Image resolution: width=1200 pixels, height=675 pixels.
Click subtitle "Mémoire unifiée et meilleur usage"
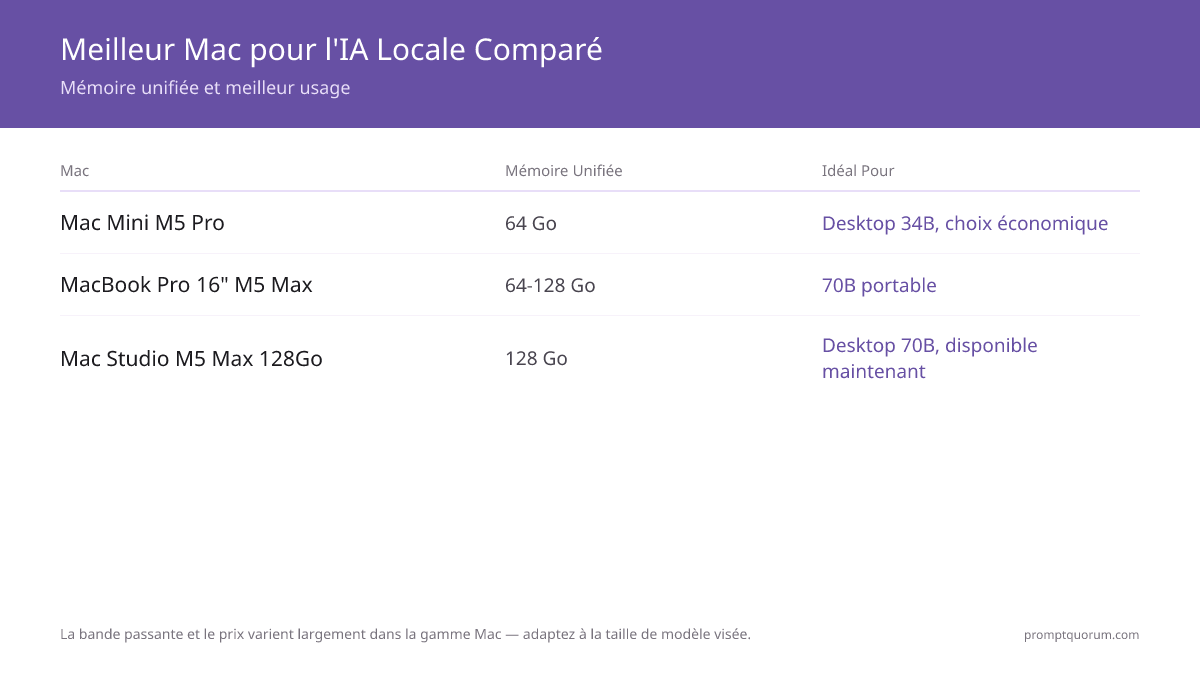(x=205, y=88)
